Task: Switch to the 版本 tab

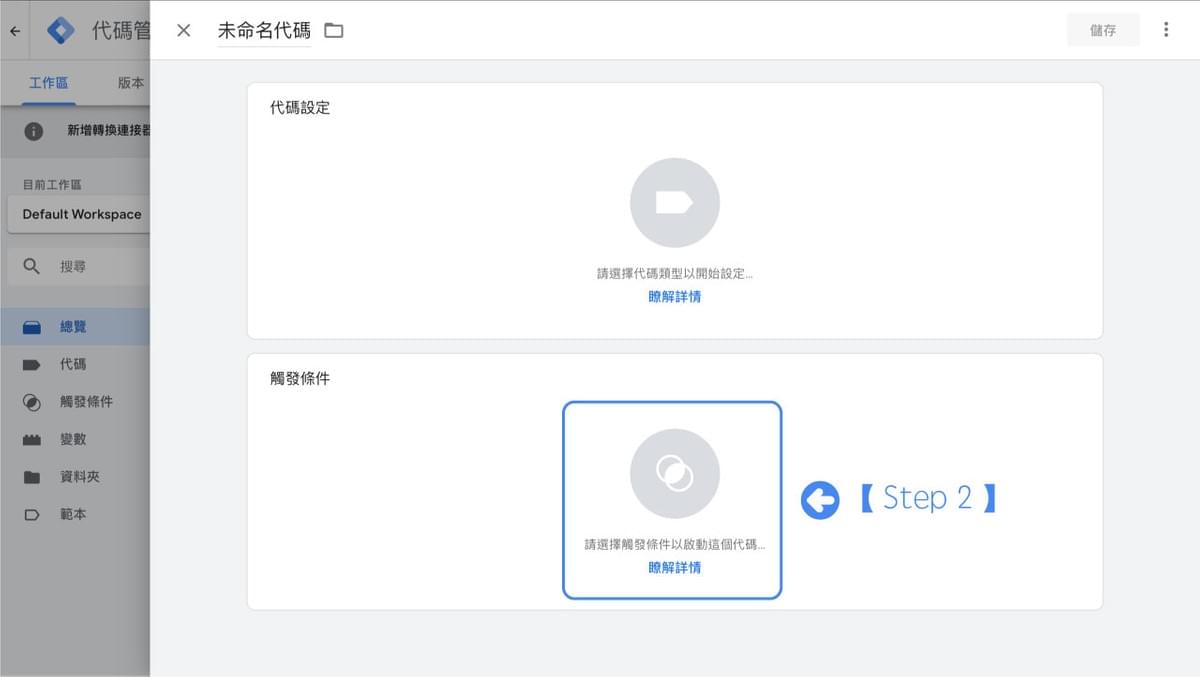Action: [x=131, y=83]
